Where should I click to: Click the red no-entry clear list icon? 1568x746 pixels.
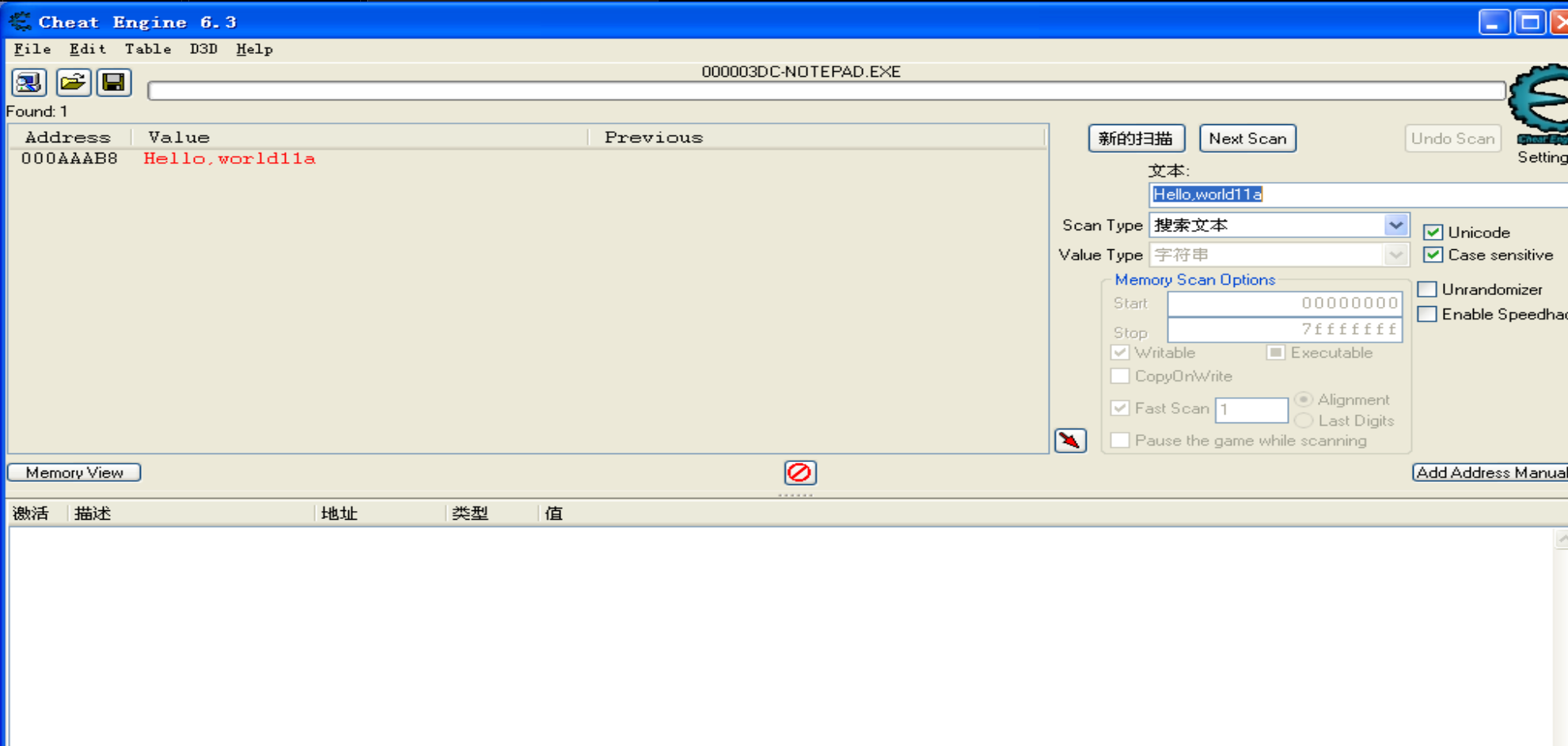click(799, 473)
